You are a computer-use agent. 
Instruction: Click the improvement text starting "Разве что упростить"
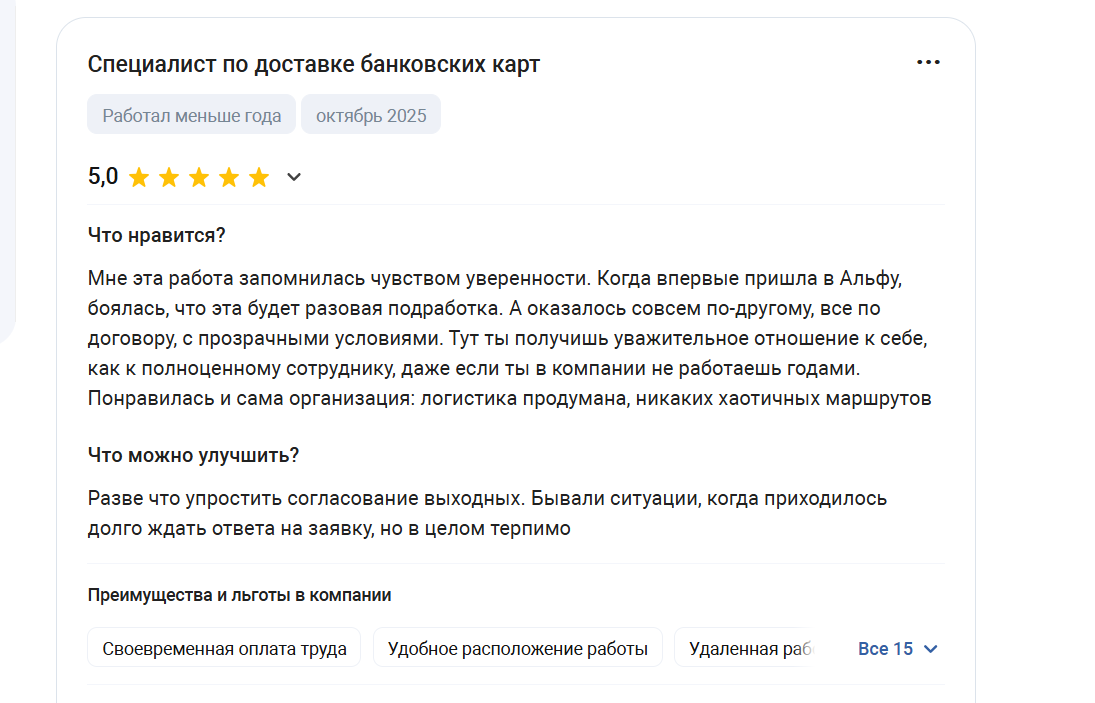(x=487, y=513)
